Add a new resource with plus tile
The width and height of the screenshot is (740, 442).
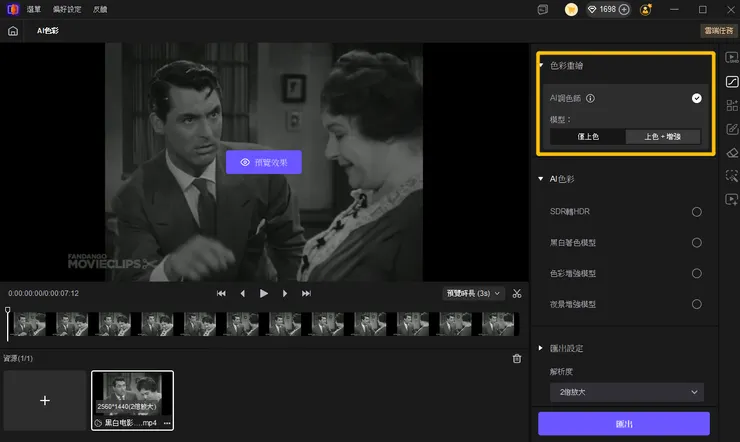coord(45,400)
